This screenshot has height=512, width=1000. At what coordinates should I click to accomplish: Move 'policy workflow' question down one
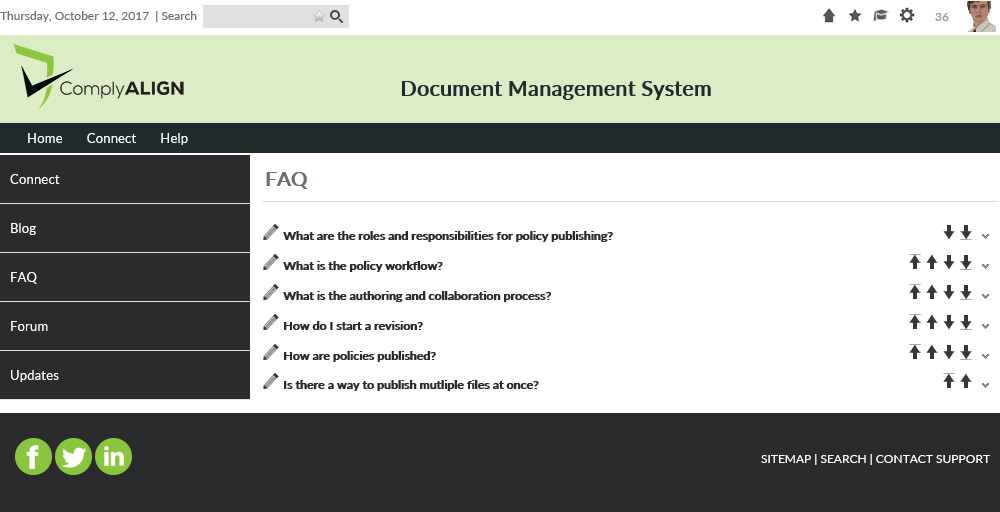pos(949,262)
